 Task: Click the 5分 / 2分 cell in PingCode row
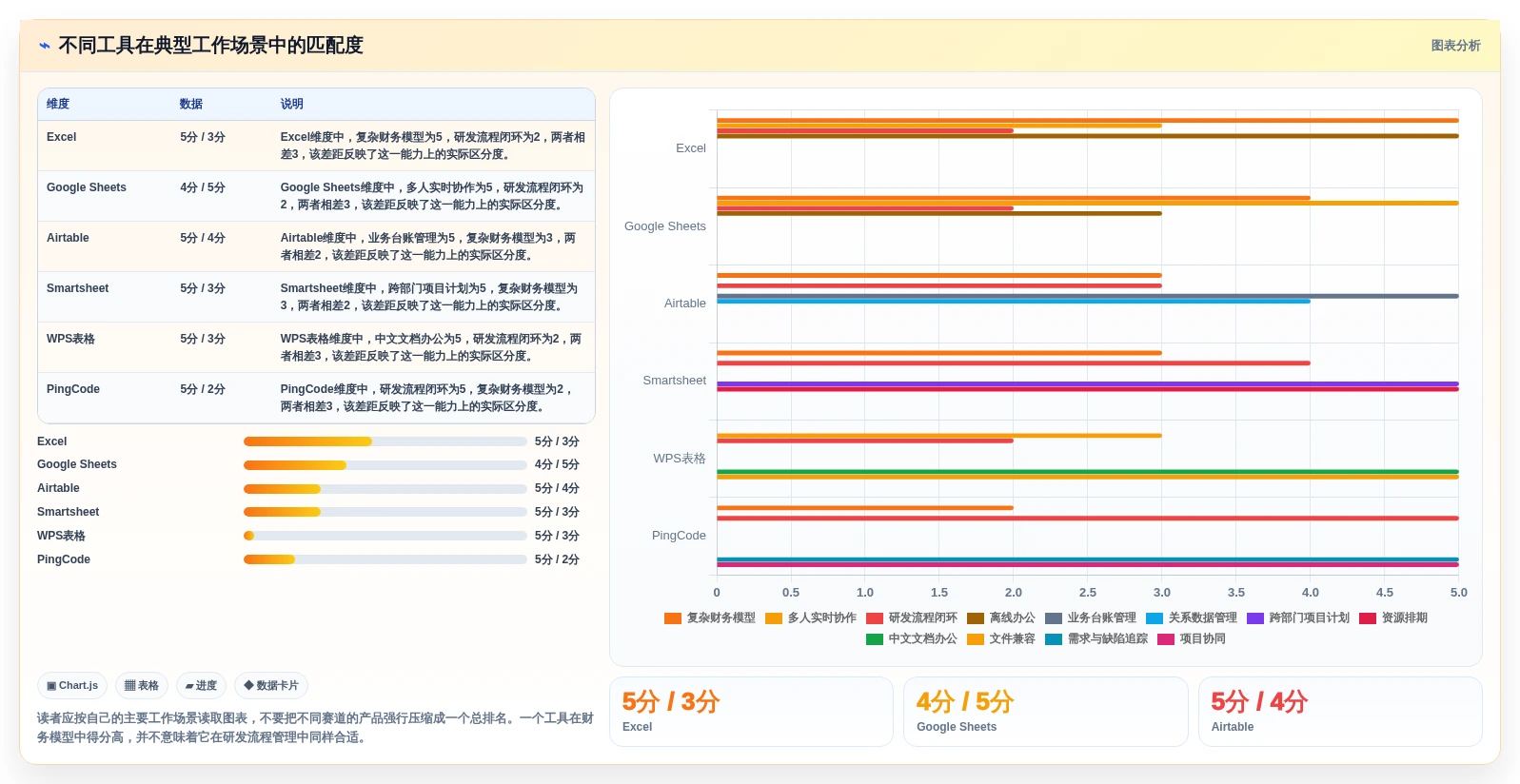[x=203, y=389]
